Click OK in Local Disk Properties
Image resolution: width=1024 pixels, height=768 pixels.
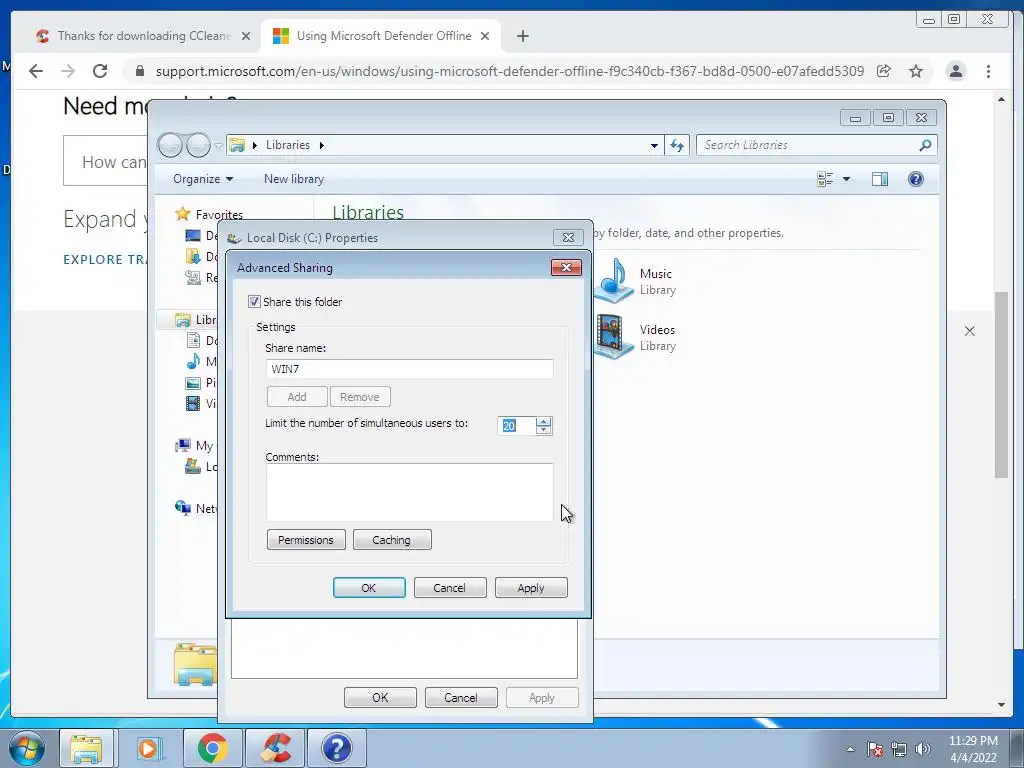coord(380,697)
